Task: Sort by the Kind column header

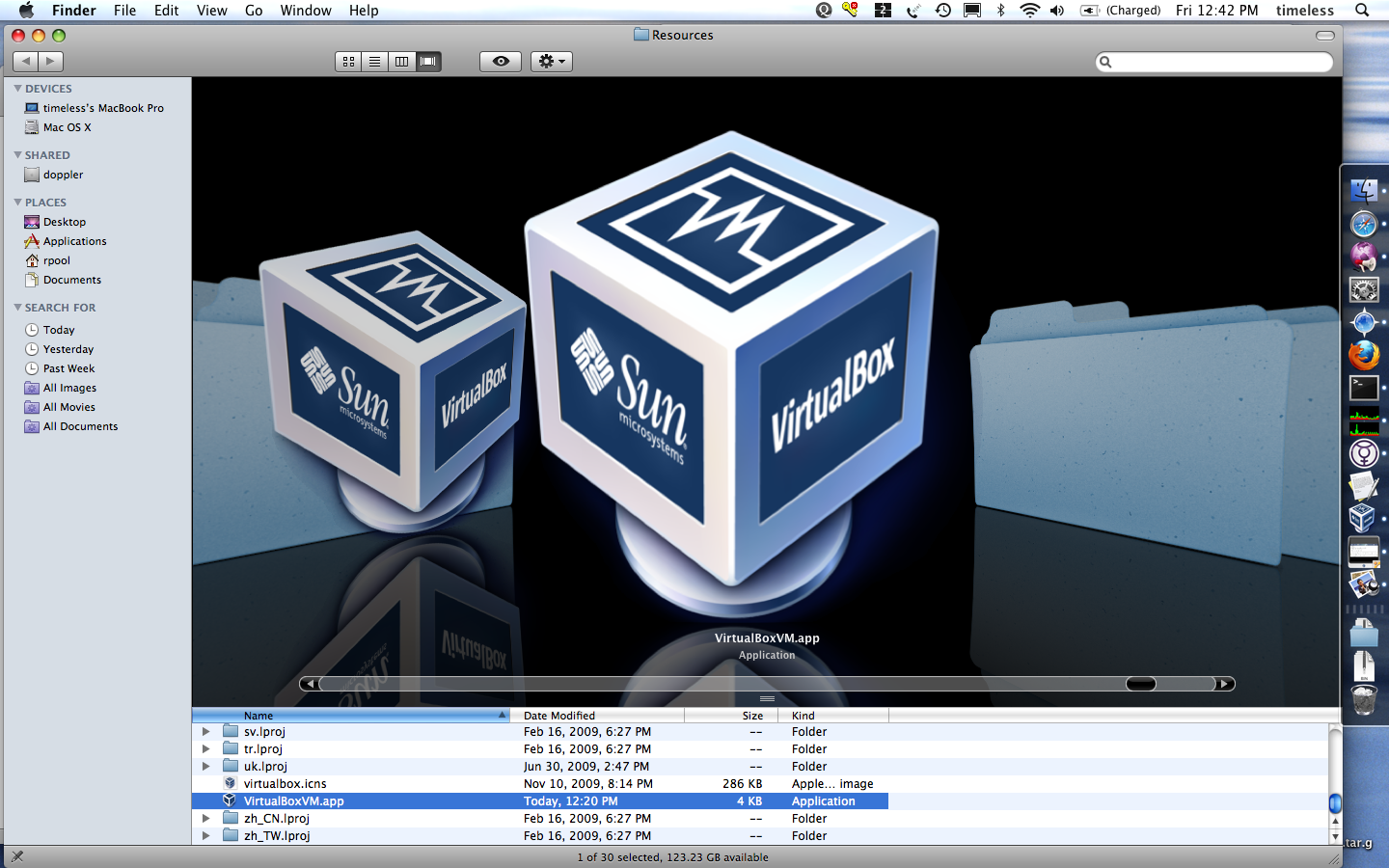Action: 833,716
